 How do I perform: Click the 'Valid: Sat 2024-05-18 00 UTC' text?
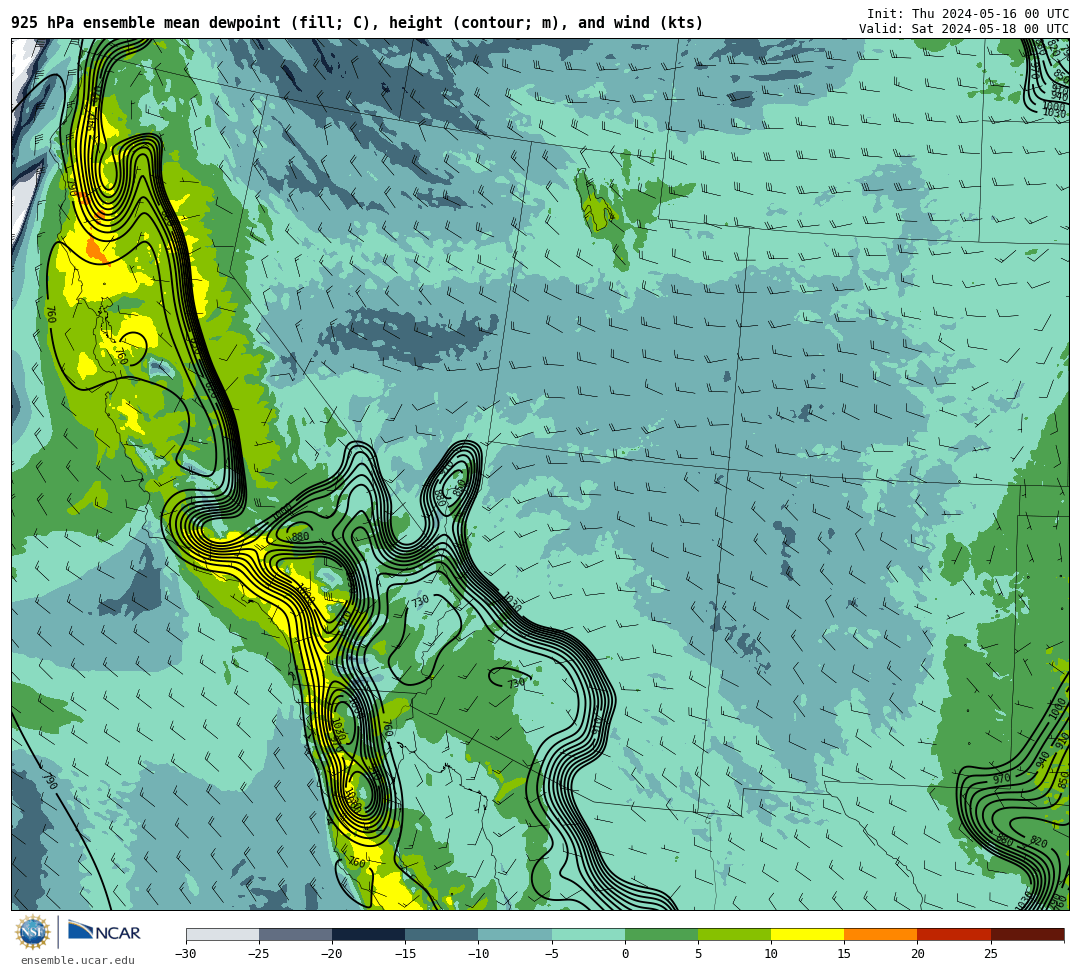964,29
